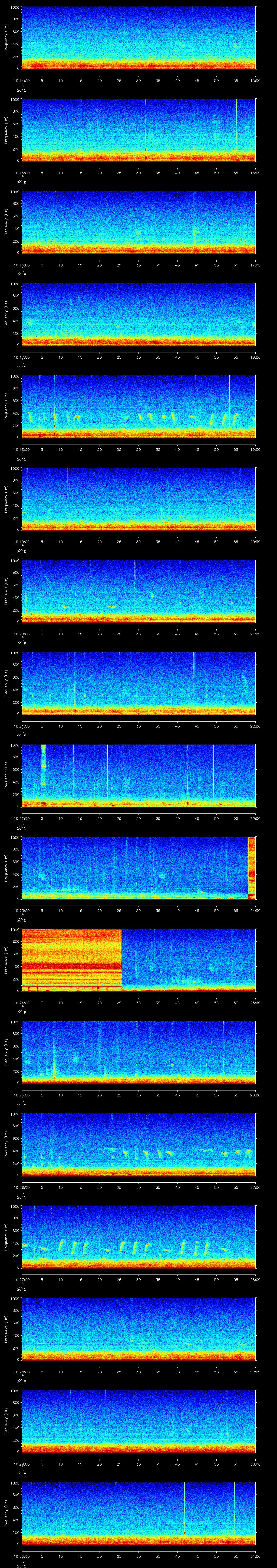Click the 10:16:00 start time label
The height and width of the screenshot is (1568, 277).
pyautogui.click(x=21, y=265)
